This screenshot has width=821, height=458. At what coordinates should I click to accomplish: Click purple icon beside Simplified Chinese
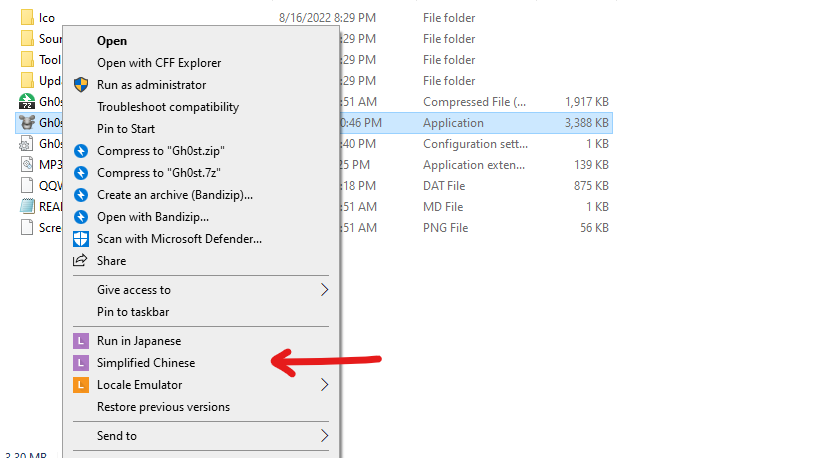pos(81,363)
